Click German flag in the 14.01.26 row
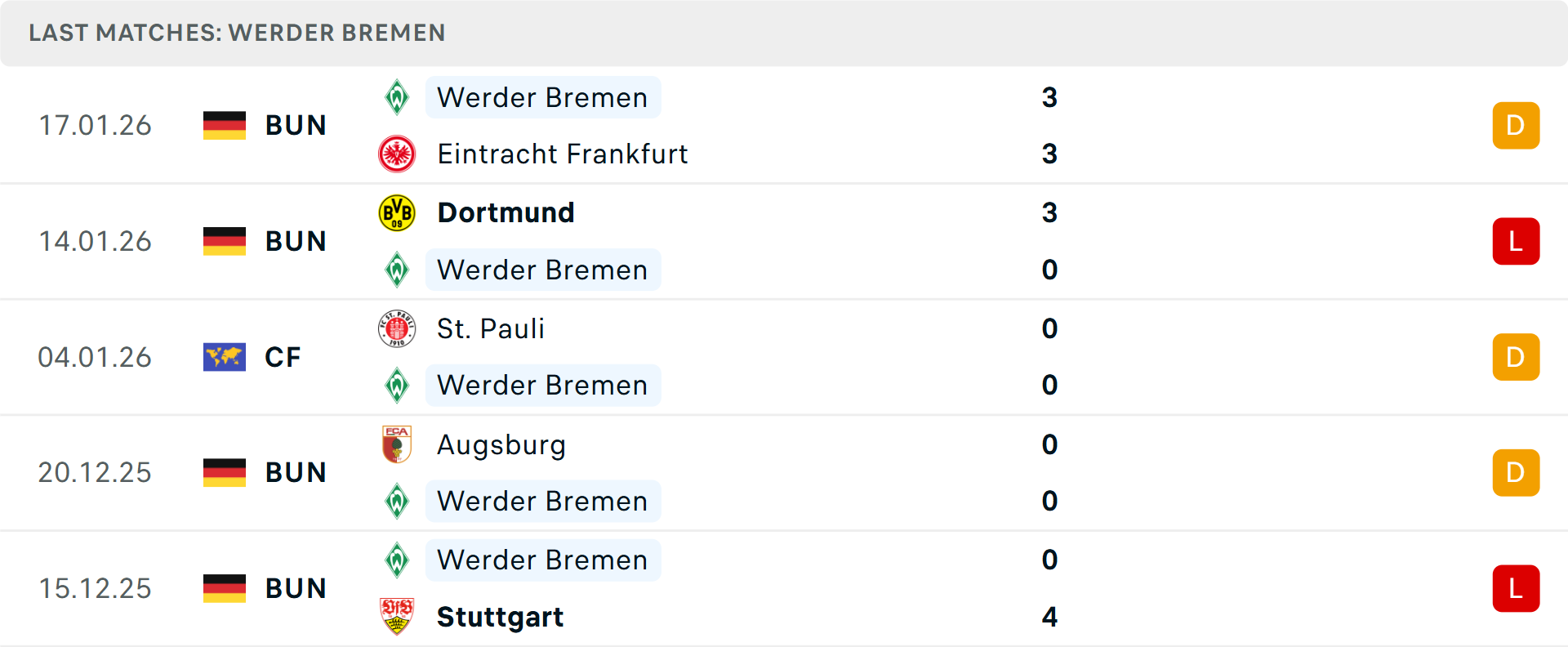 pos(225,241)
